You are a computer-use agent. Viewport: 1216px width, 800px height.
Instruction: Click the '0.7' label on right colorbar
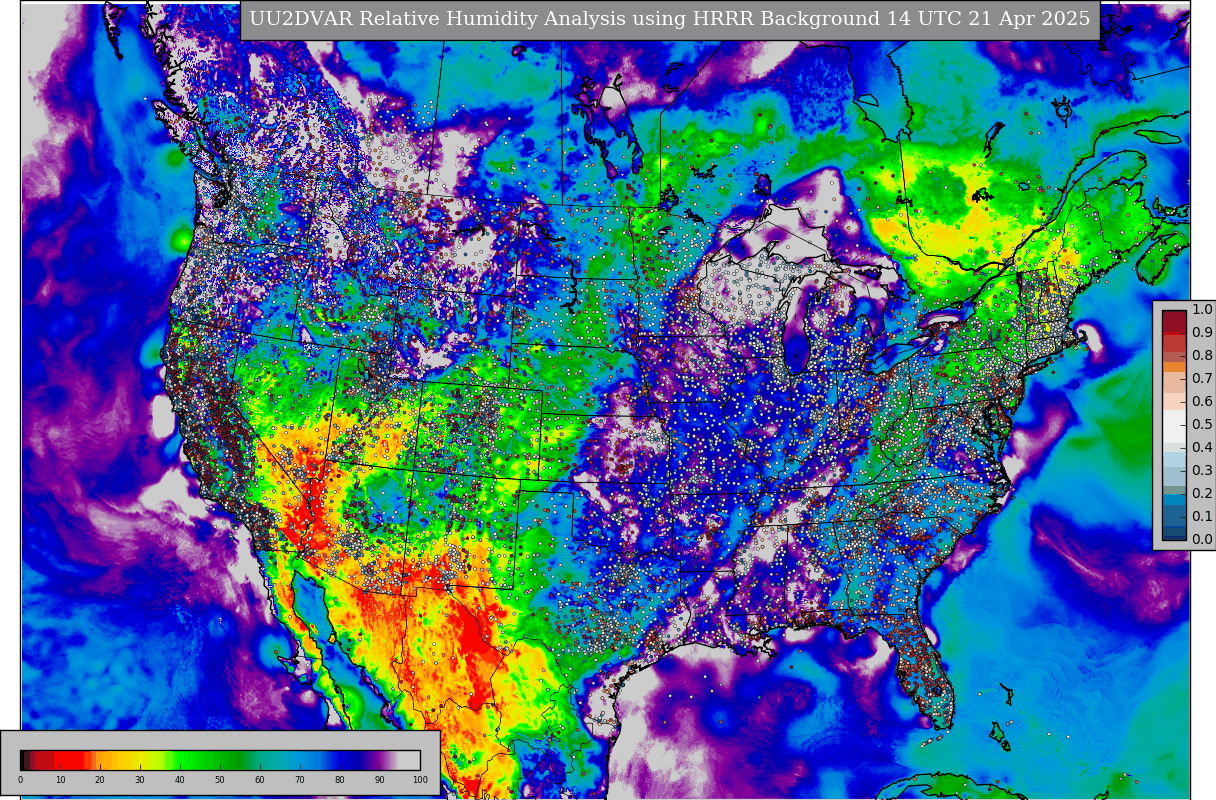pyautogui.click(x=1202, y=379)
